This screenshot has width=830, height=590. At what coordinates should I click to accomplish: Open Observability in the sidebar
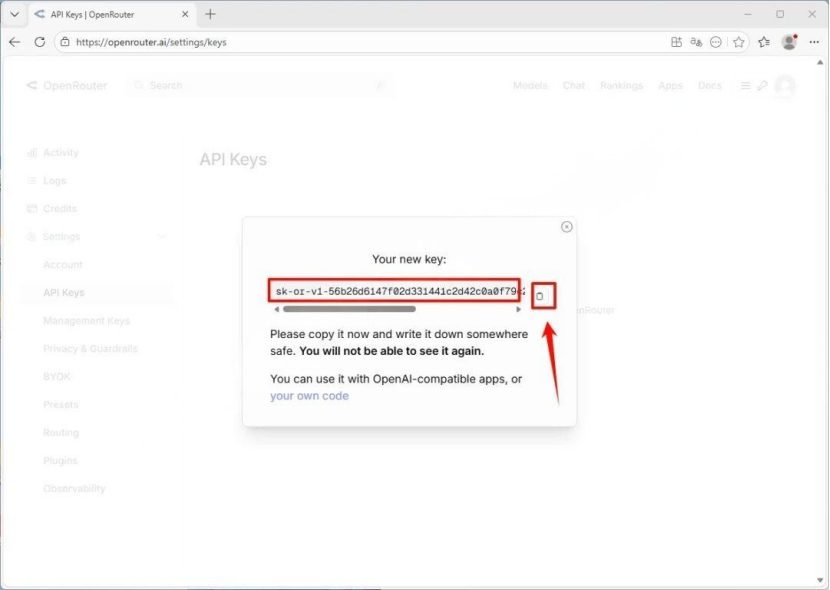coord(74,489)
